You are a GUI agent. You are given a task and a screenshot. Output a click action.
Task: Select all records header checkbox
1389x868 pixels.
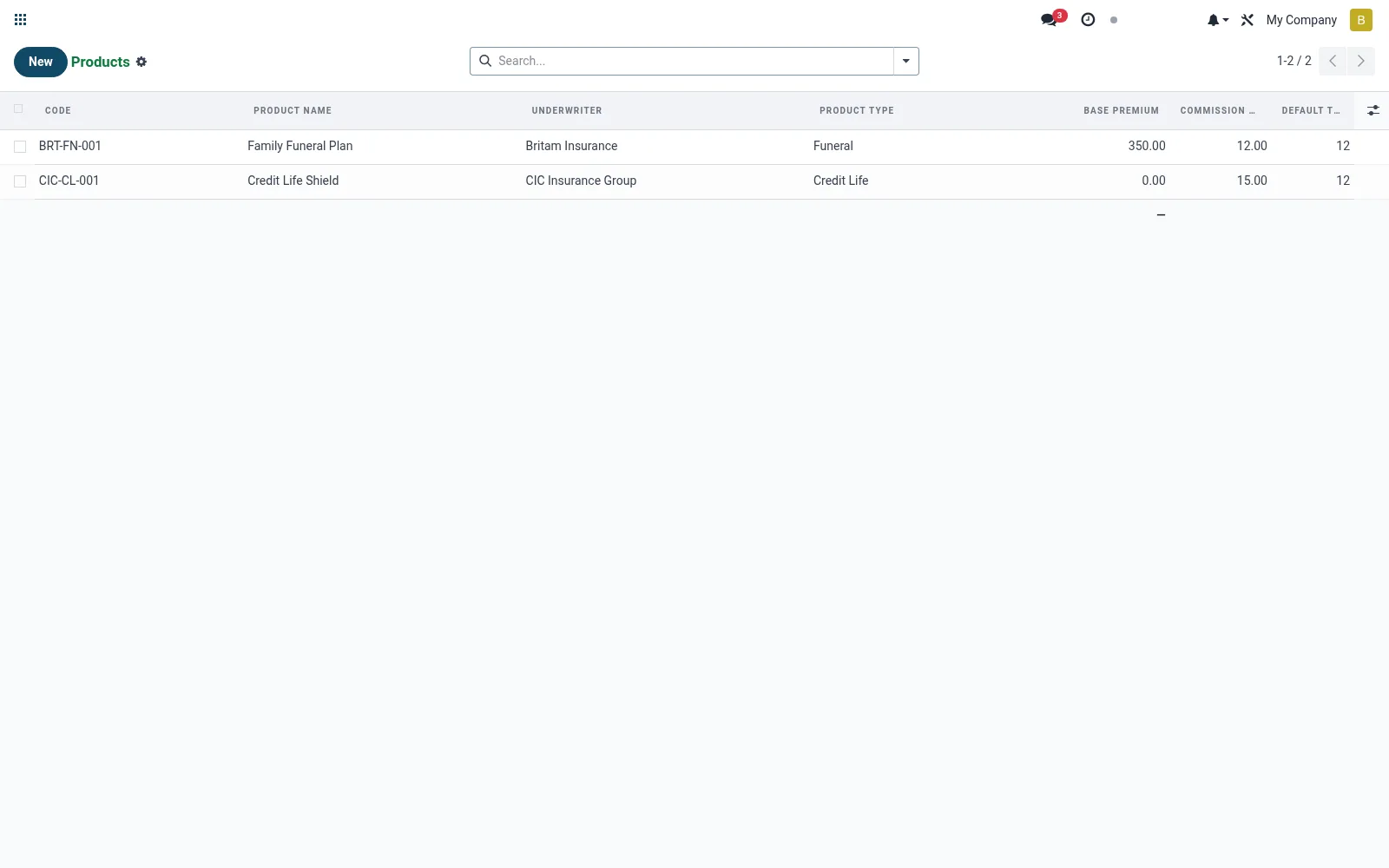coord(18,109)
